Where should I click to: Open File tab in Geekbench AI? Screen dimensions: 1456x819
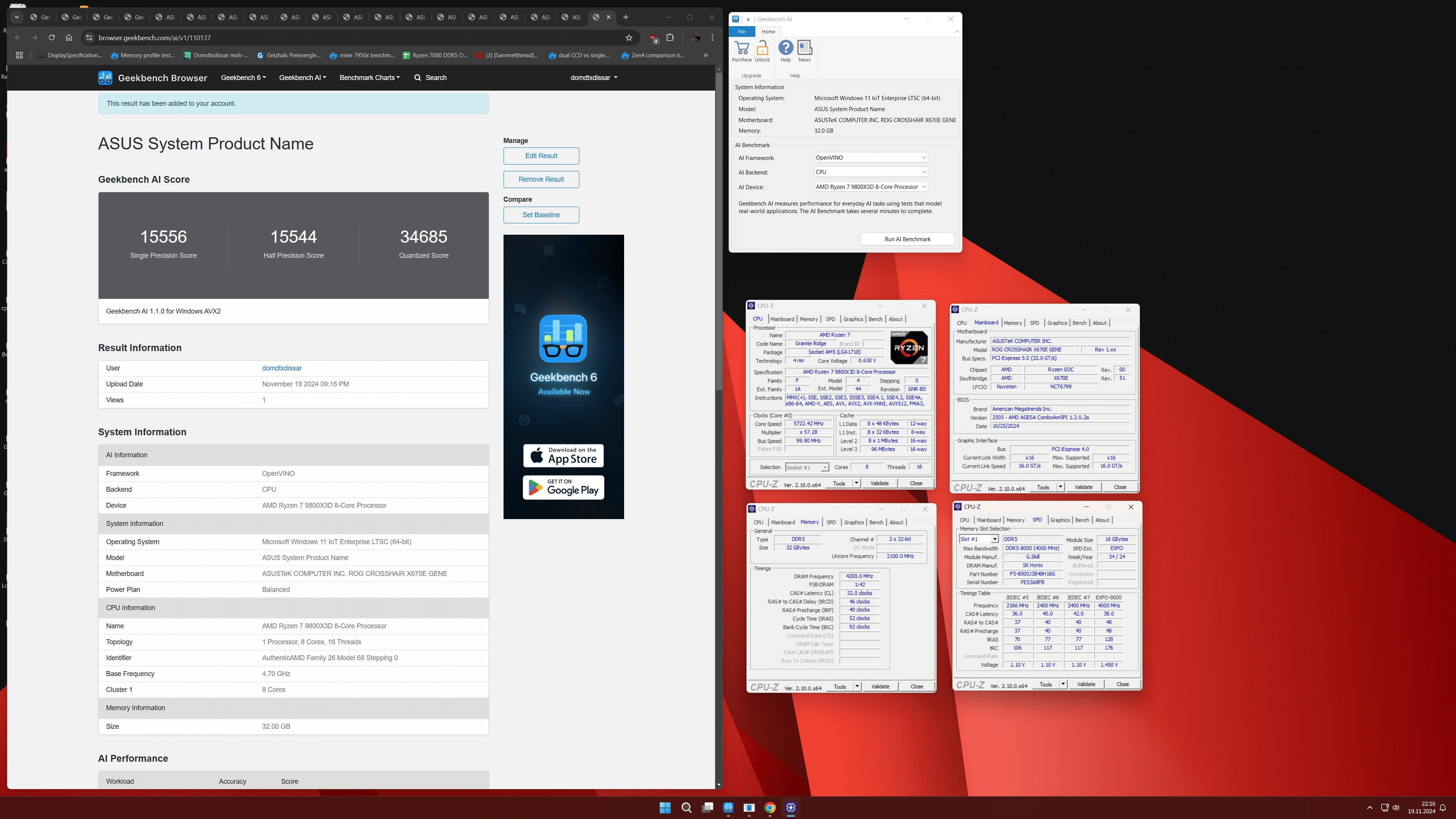click(x=742, y=31)
